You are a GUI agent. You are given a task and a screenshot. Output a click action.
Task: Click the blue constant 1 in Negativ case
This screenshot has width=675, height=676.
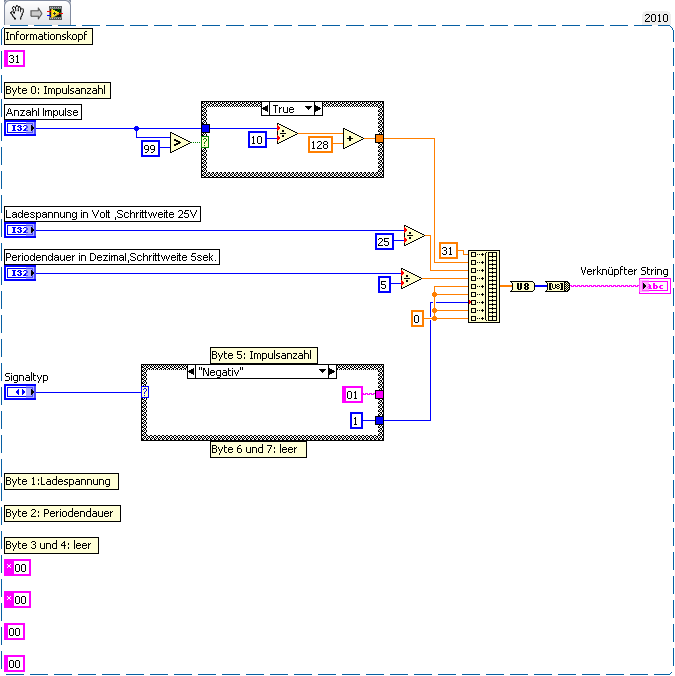pos(356,420)
